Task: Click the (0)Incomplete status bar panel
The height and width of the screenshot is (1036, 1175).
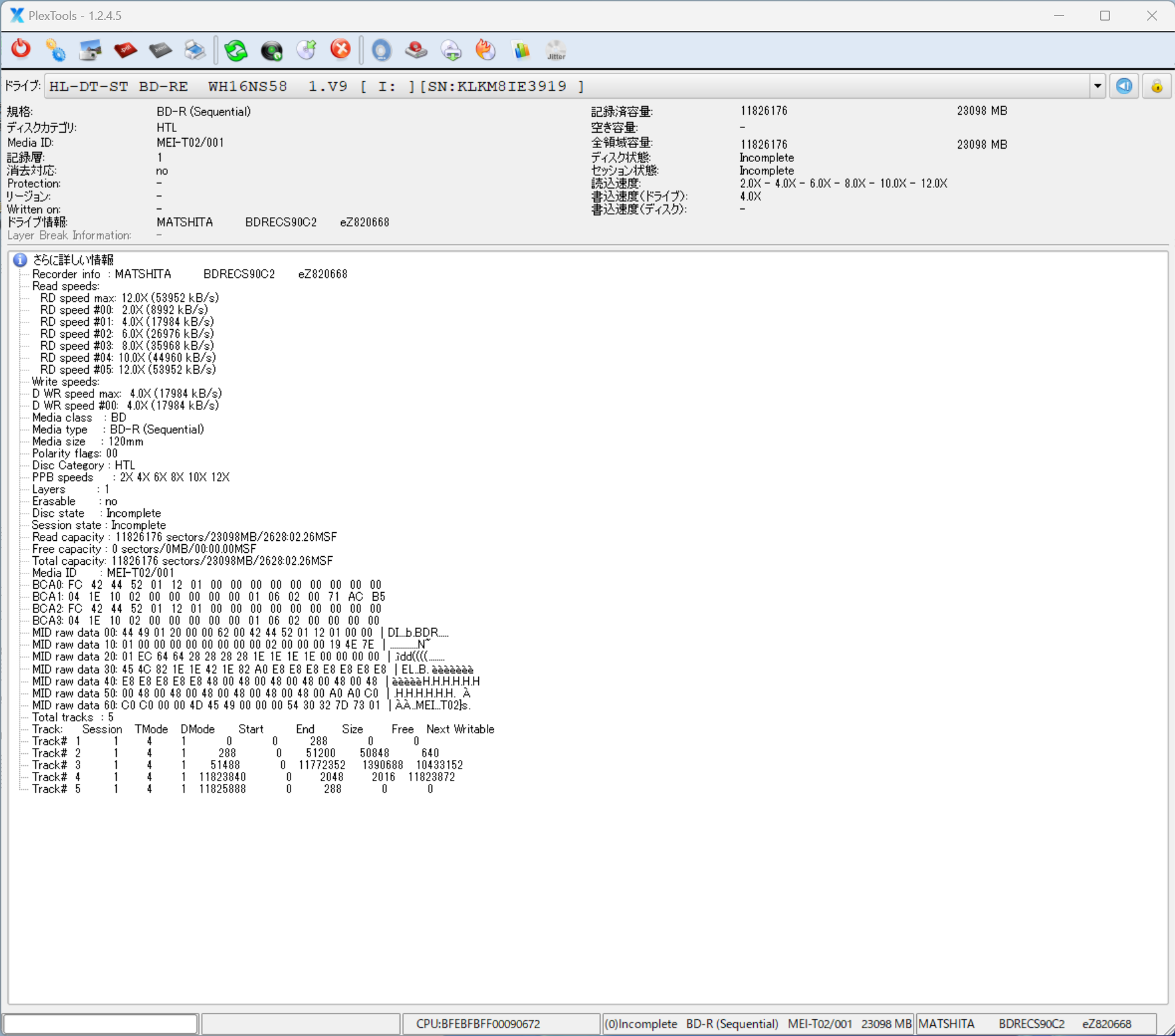Action: tap(758, 1024)
